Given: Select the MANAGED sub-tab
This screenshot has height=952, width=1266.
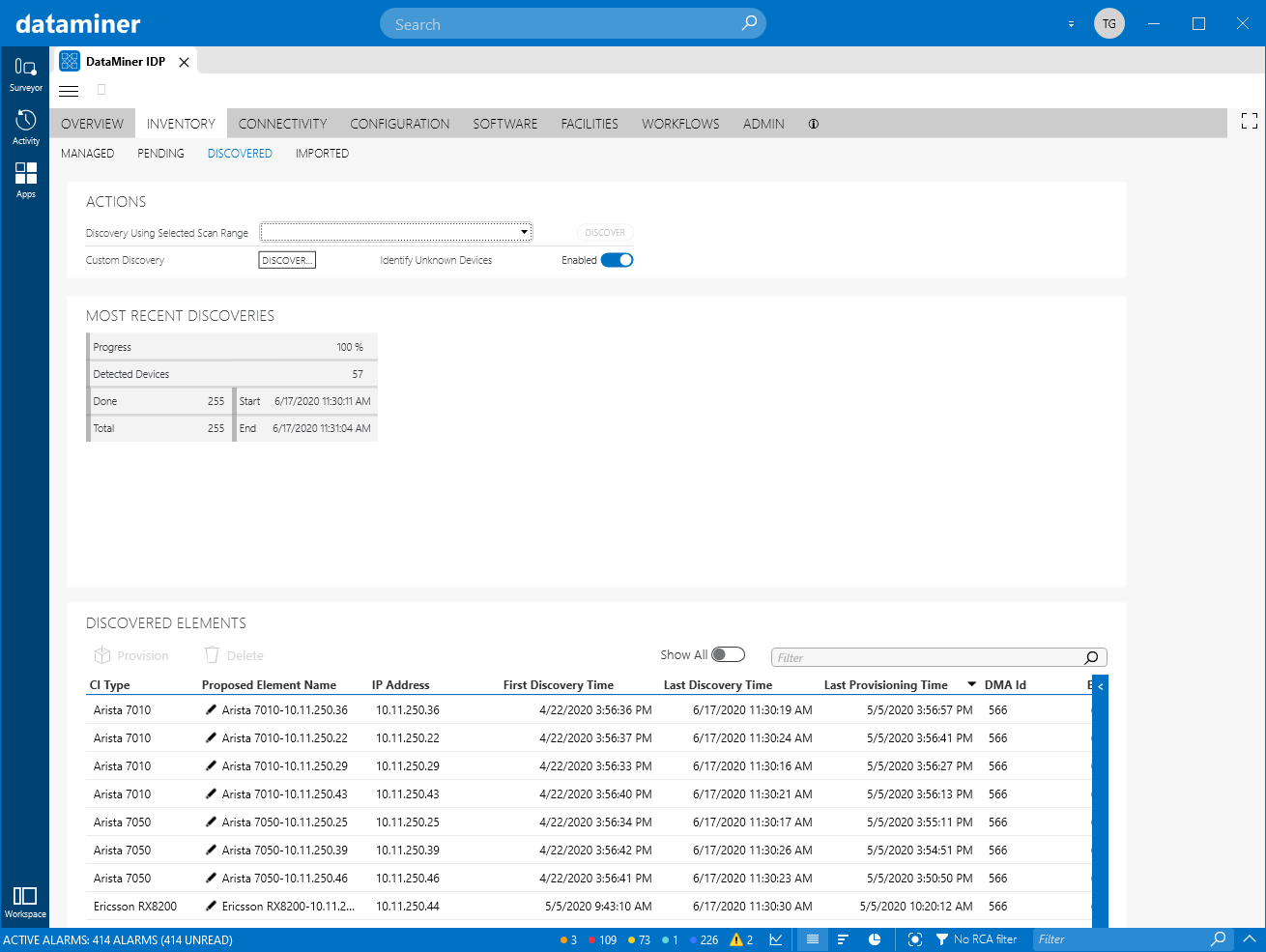Looking at the screenshot, I should click(x=87, y=154).
